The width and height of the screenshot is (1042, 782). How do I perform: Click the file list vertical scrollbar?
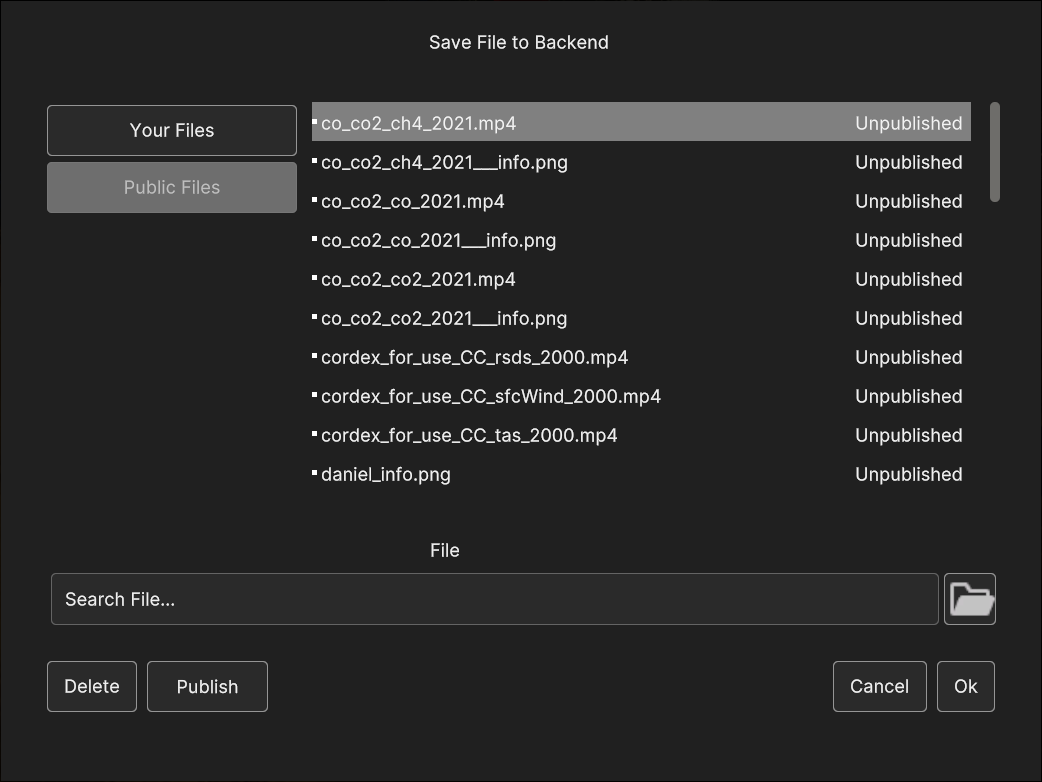tap(995, 151)
